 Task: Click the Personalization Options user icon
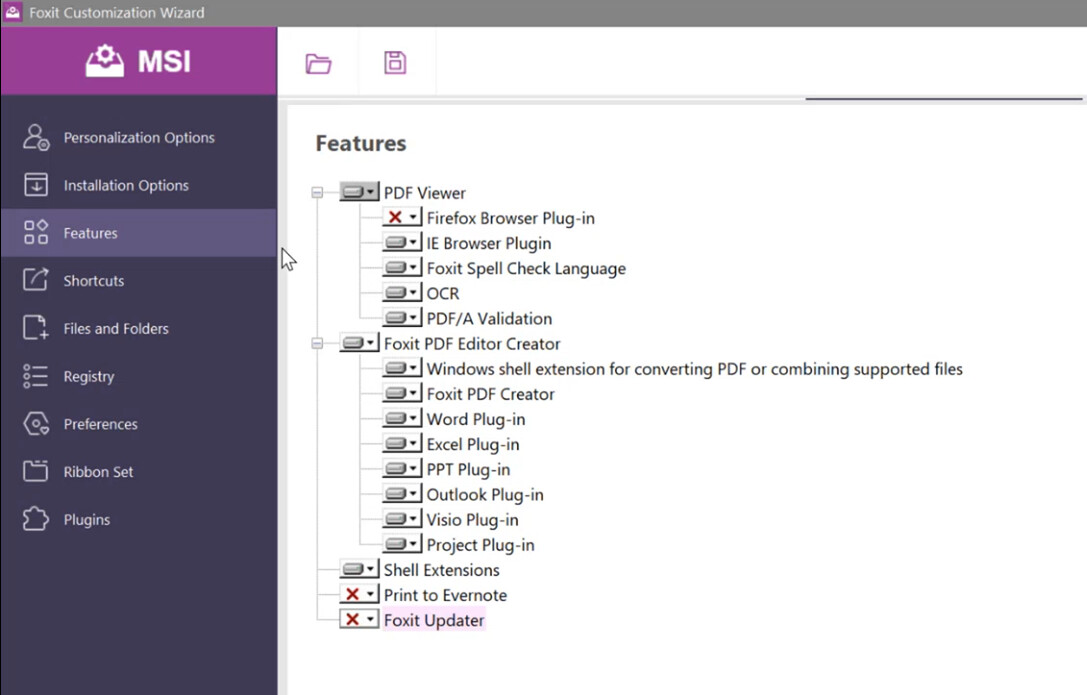36,138
